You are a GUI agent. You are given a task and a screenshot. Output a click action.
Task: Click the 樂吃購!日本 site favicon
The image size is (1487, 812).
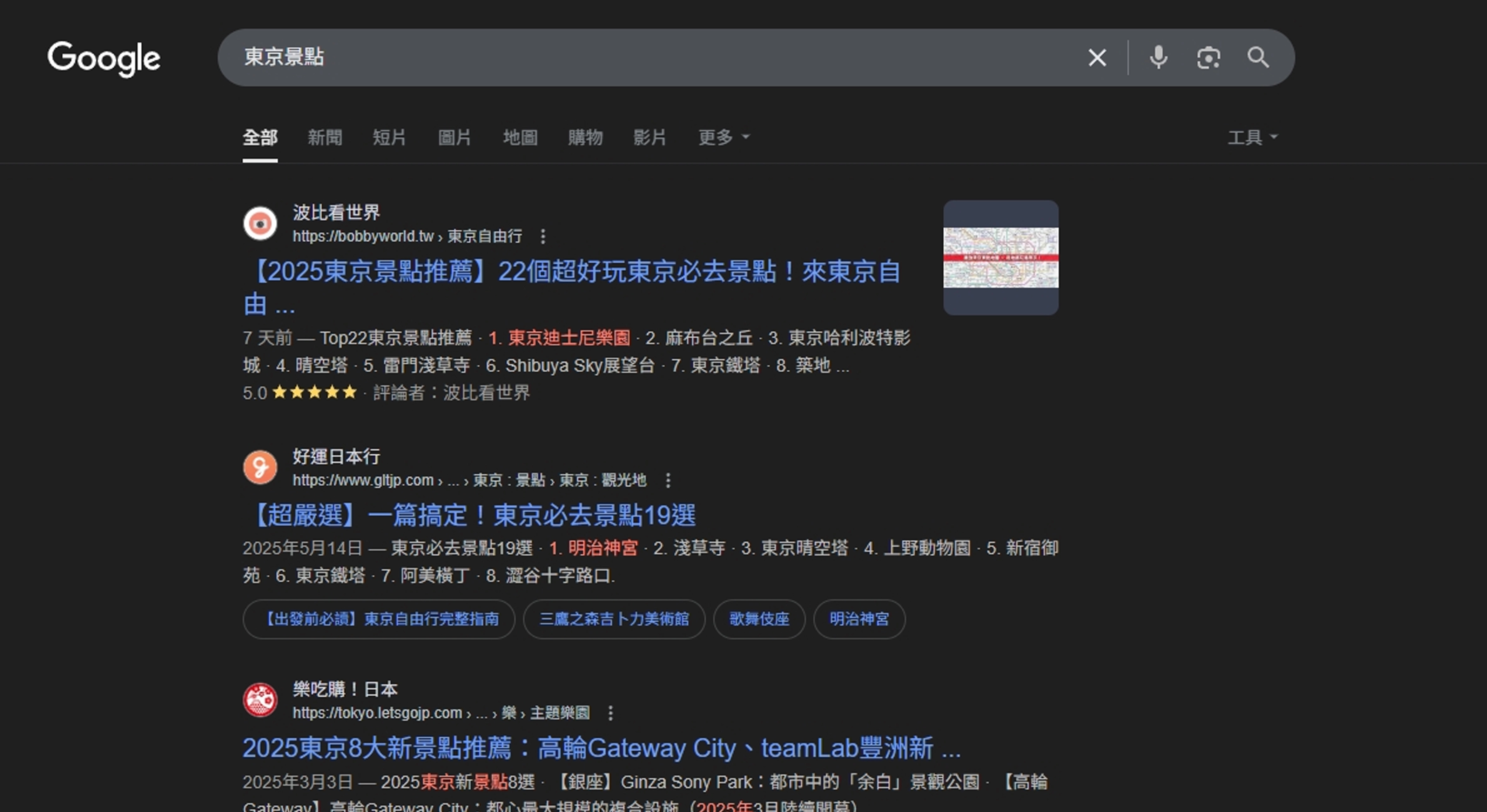pyautogui.click(x=260, y=700)
